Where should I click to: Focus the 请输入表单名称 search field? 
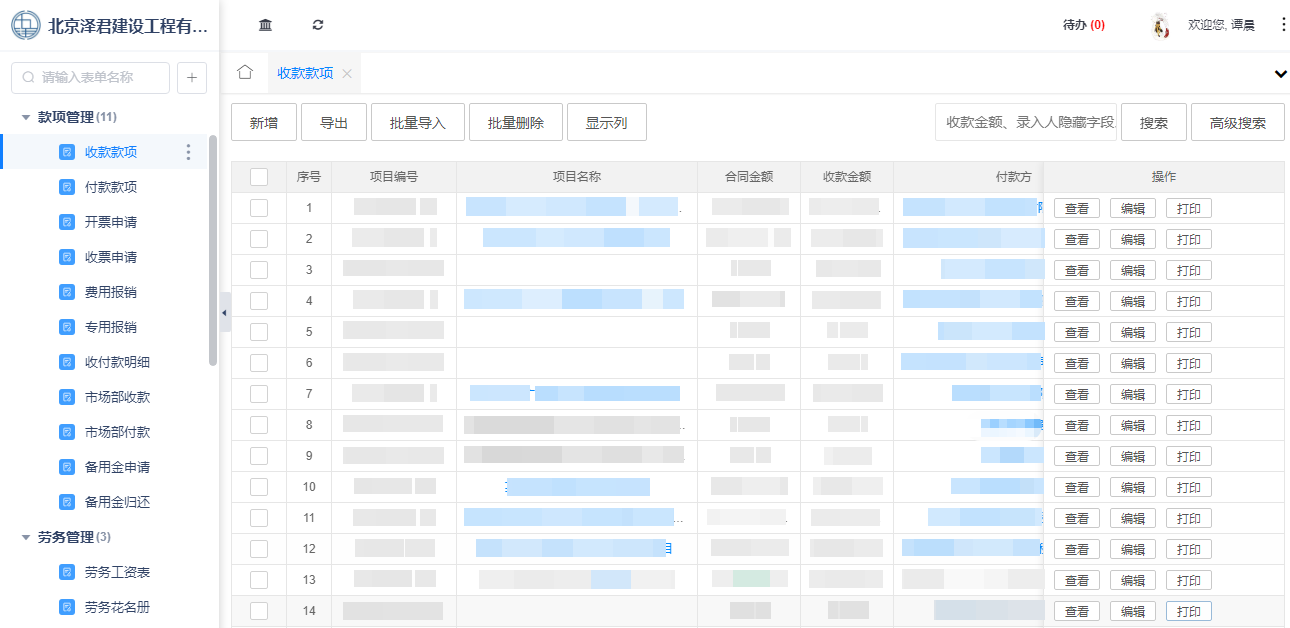coord(90,77)
